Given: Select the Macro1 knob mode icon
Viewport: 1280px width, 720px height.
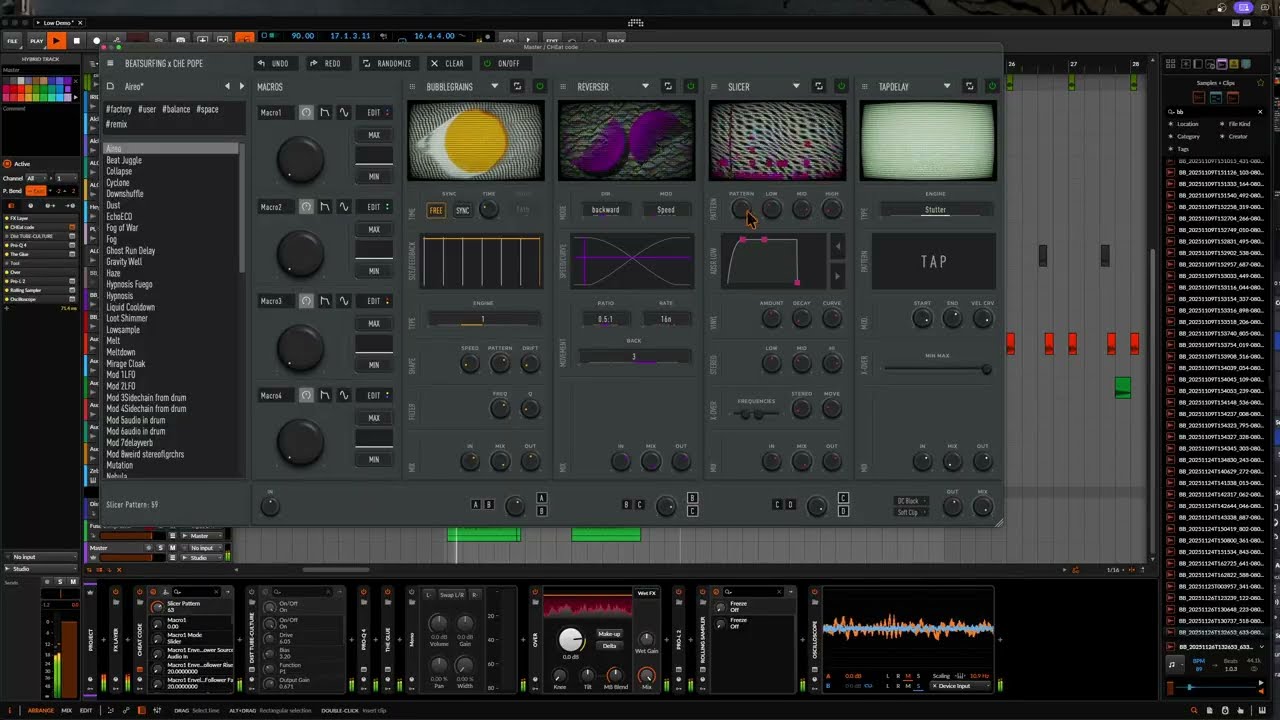Looking at the screenshot, I should click(306, 113).
